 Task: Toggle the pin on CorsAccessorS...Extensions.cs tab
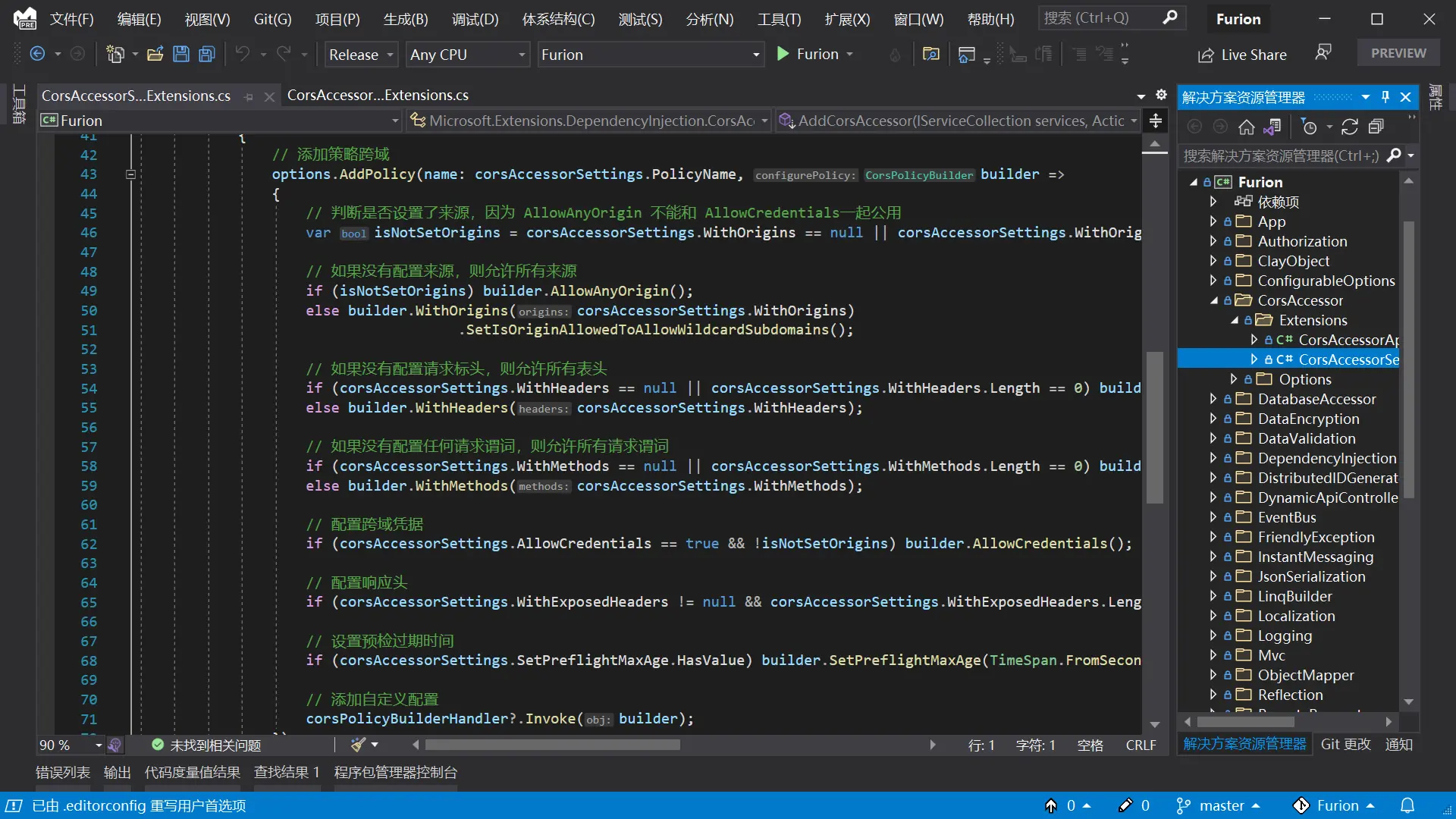click(x=249, y=96)
